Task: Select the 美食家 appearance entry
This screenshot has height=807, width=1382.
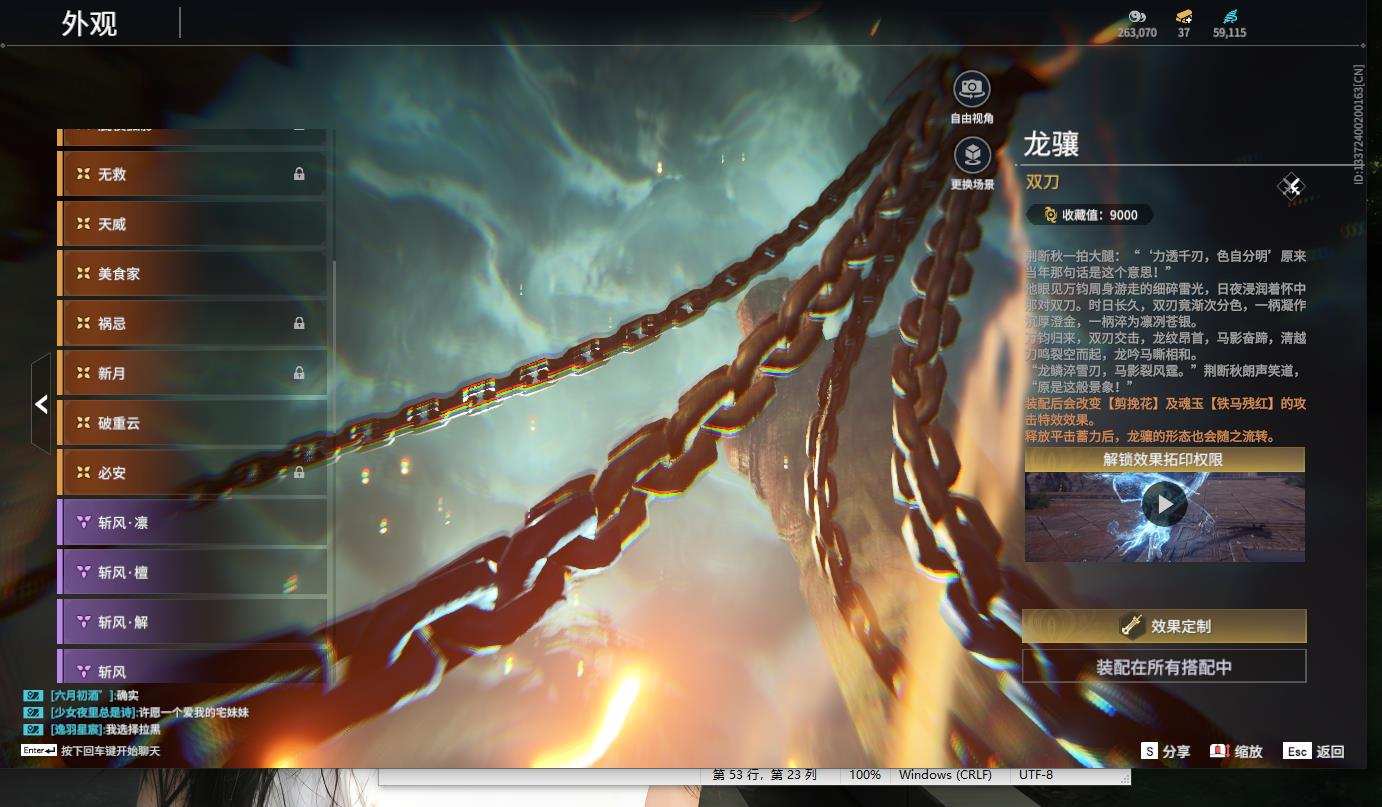Action: click(192, 274)
